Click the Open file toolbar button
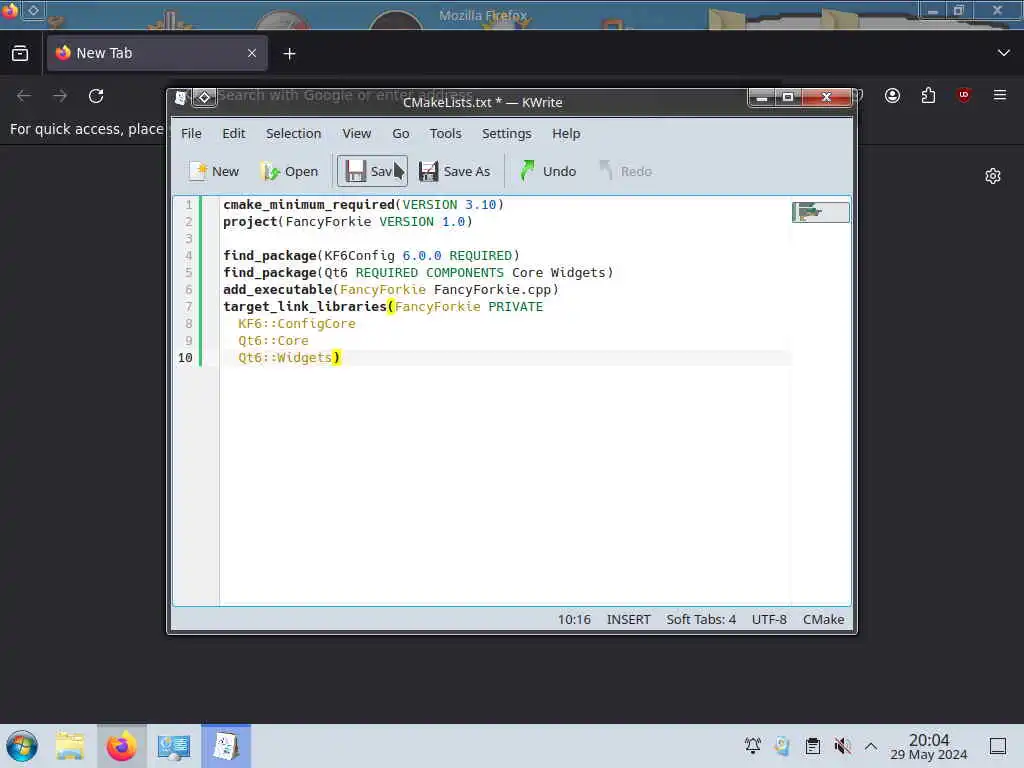Image resolution: width=1024 pixels, height=768 pixels. [x=289, y=171]
